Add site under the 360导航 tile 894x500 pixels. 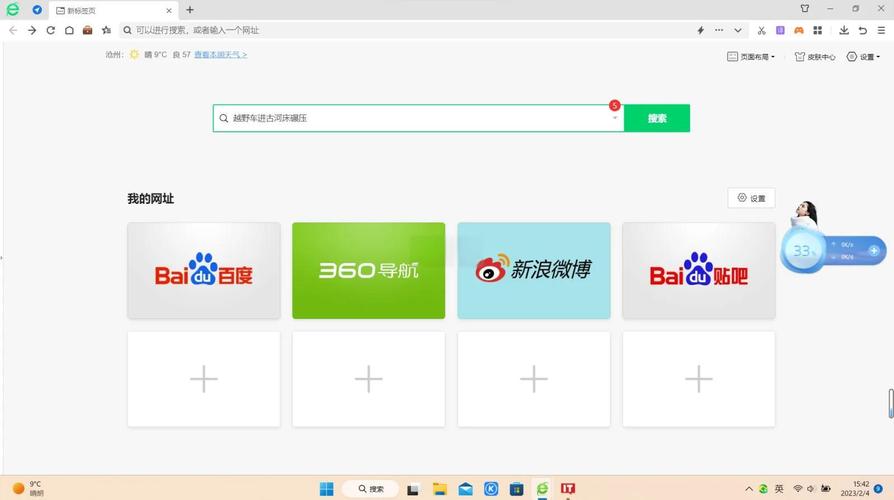pyautogui.click(x=368, y=379)
